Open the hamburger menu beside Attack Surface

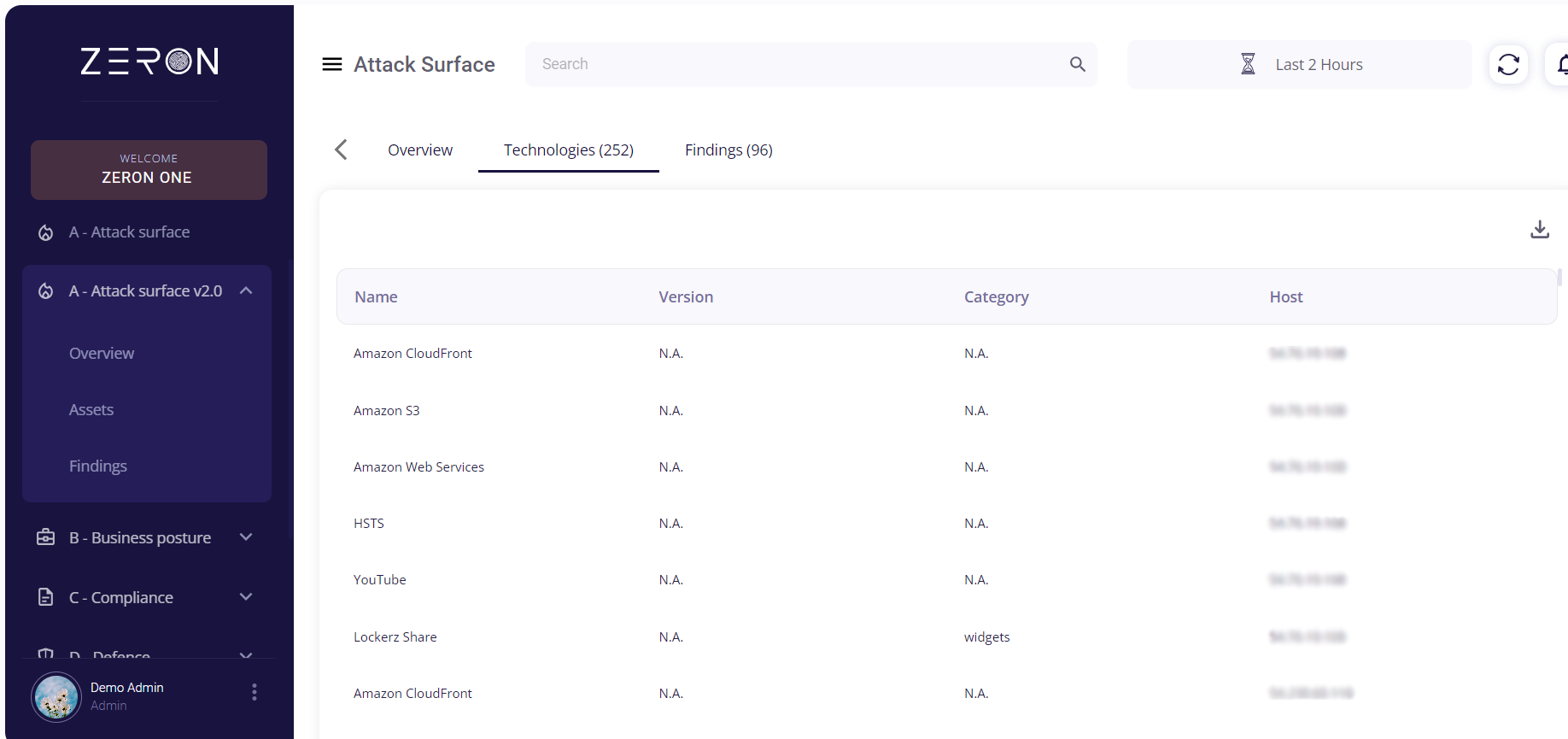[332, 64]
